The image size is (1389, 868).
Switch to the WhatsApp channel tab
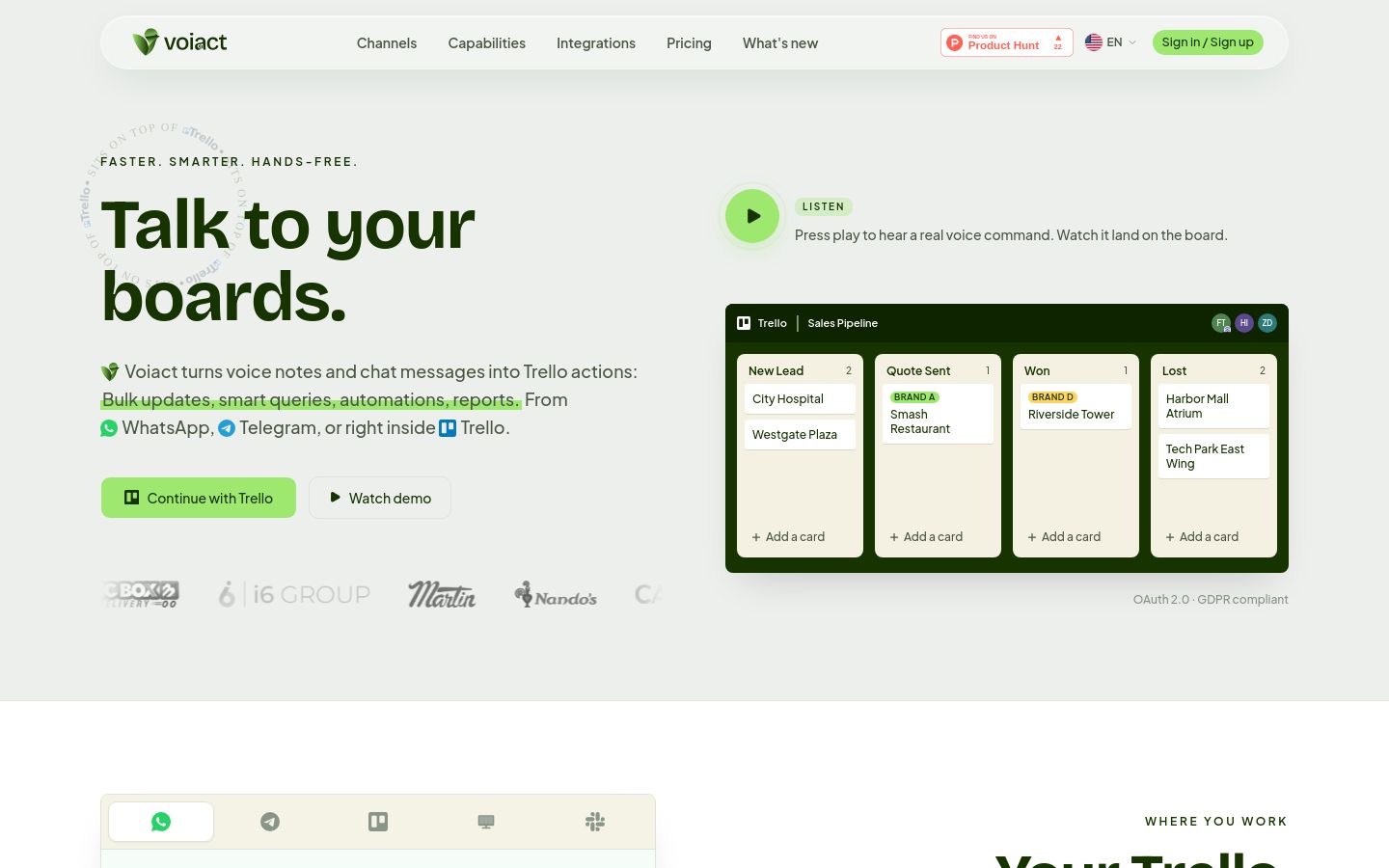tap(161, 822)
